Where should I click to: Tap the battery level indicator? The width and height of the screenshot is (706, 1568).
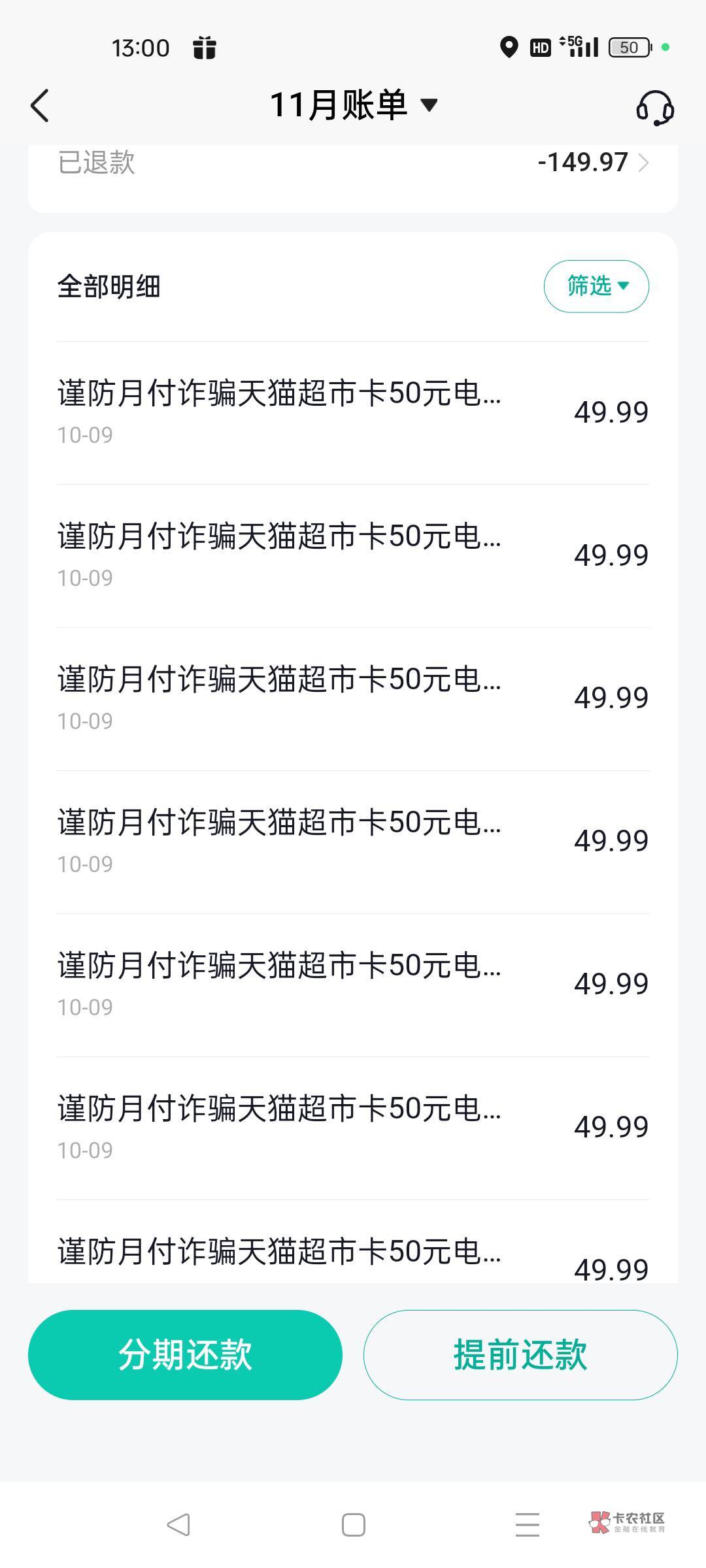(630, 48)
